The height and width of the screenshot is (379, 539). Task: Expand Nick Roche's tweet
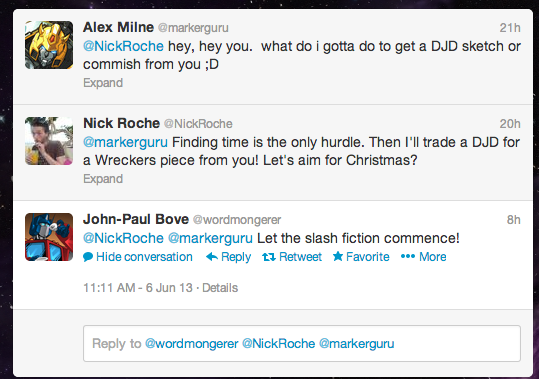pos(103,179)
